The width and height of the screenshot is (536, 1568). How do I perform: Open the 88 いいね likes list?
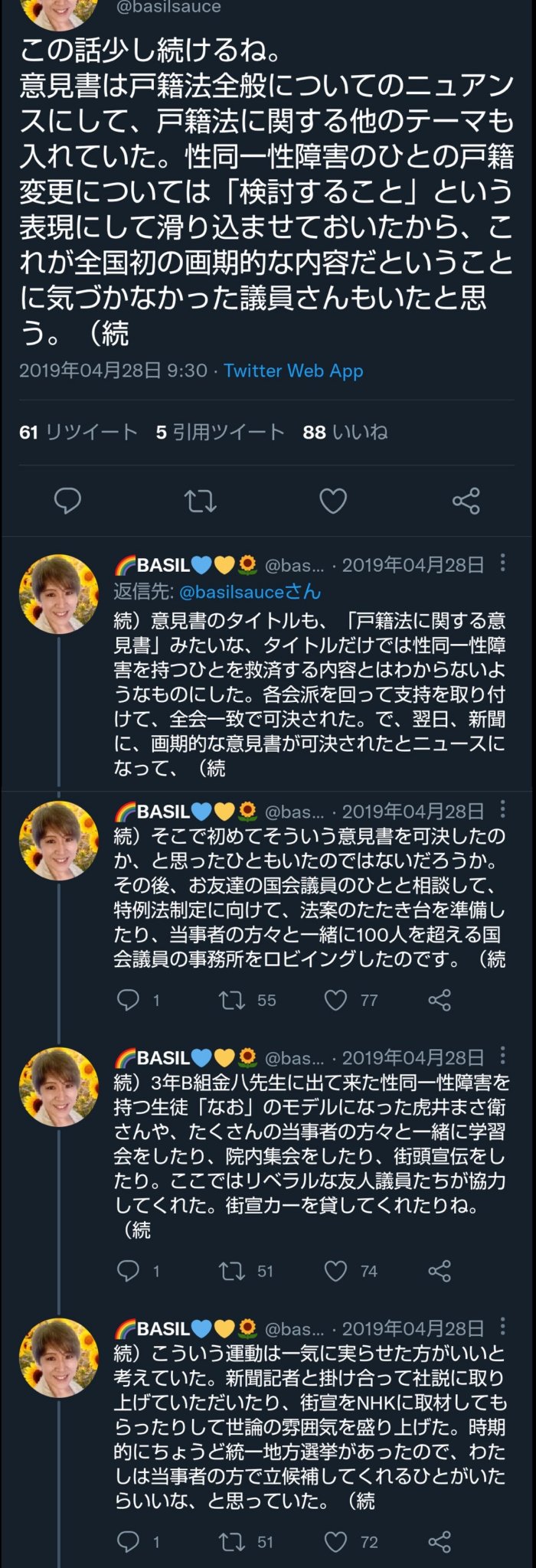tap(345, 432)
